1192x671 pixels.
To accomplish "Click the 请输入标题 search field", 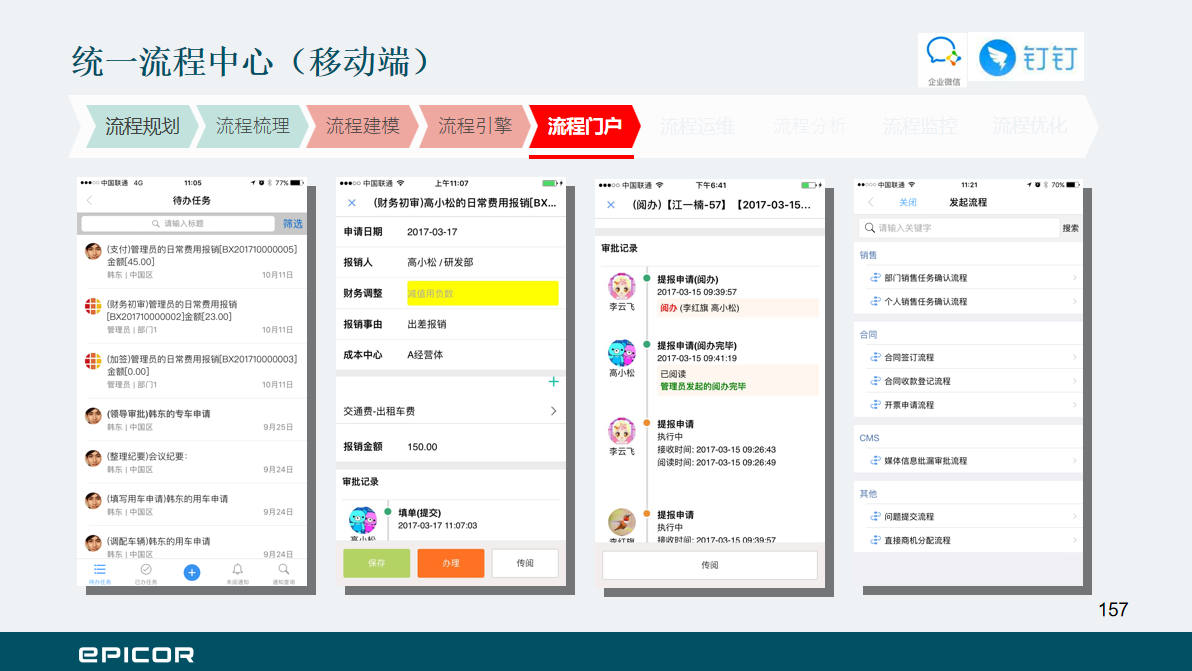I will (178, 223).
